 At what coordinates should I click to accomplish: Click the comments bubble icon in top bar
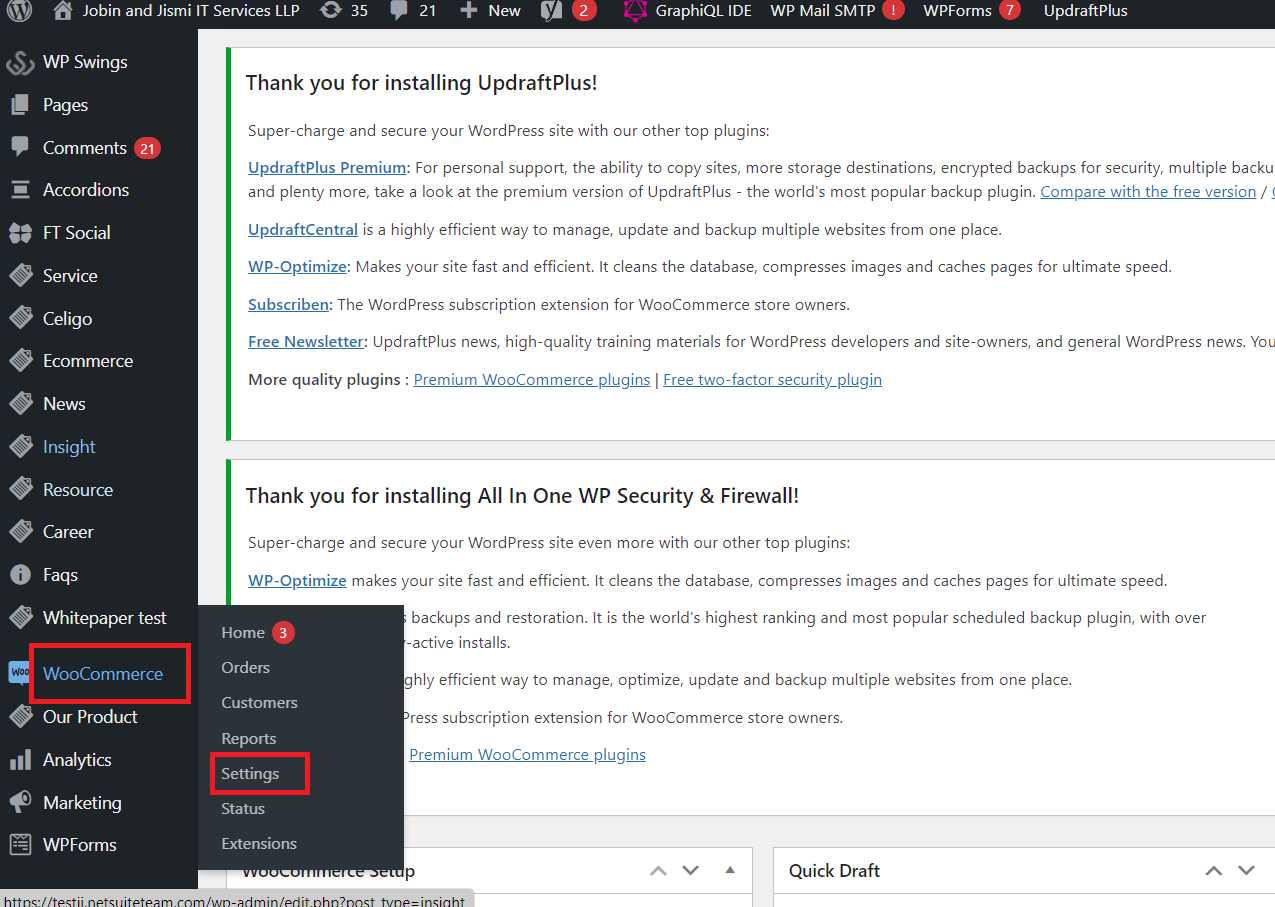click(x=399, y=11)
